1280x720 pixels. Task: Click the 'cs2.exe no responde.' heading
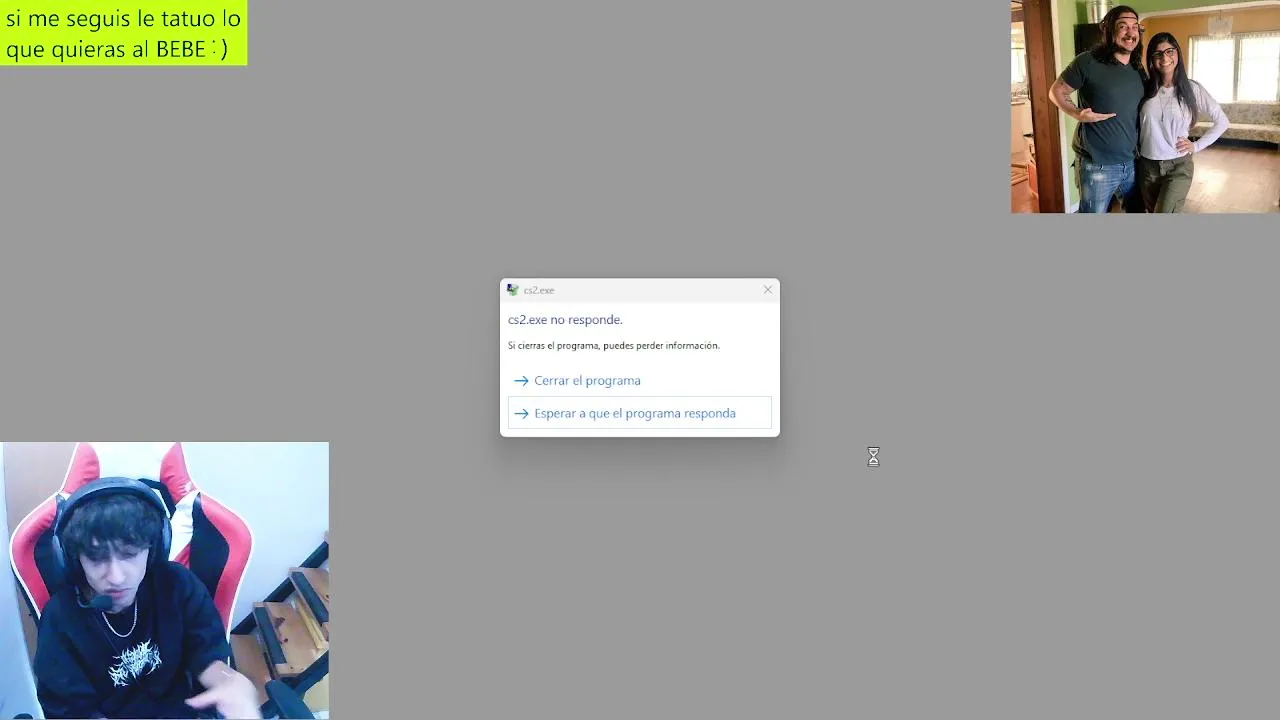[x=565, y=320]
